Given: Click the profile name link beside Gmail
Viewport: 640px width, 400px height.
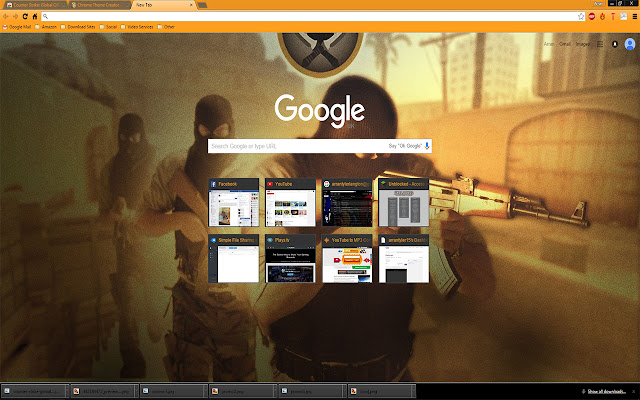Looking at the screenshot, I should [x=549, y=44].
